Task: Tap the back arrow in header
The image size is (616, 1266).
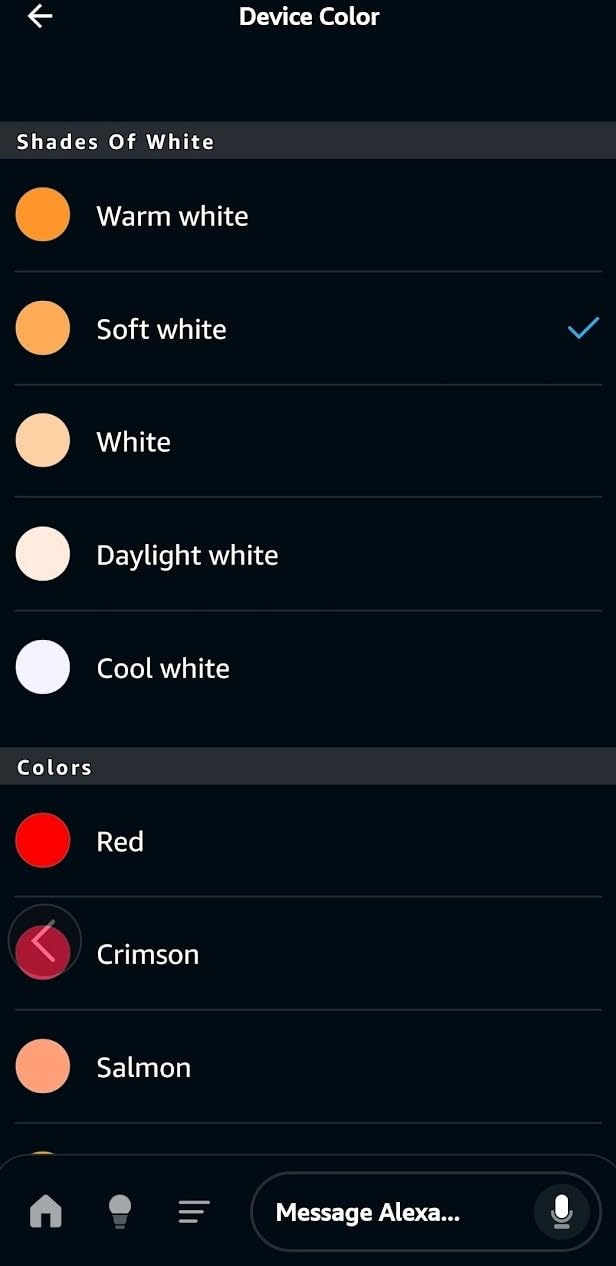Action: coord(40,17)
